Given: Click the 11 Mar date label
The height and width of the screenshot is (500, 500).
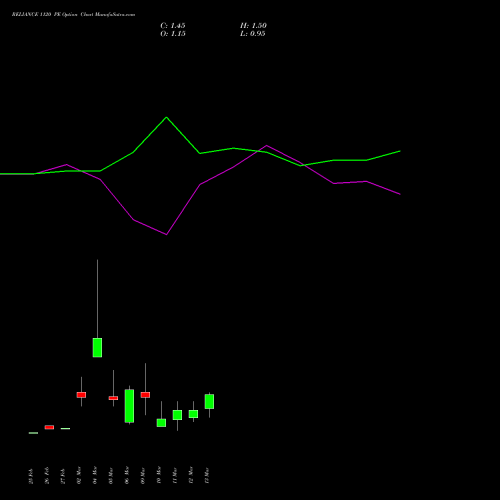Looking at the screenshot, I should coord(175,476).
